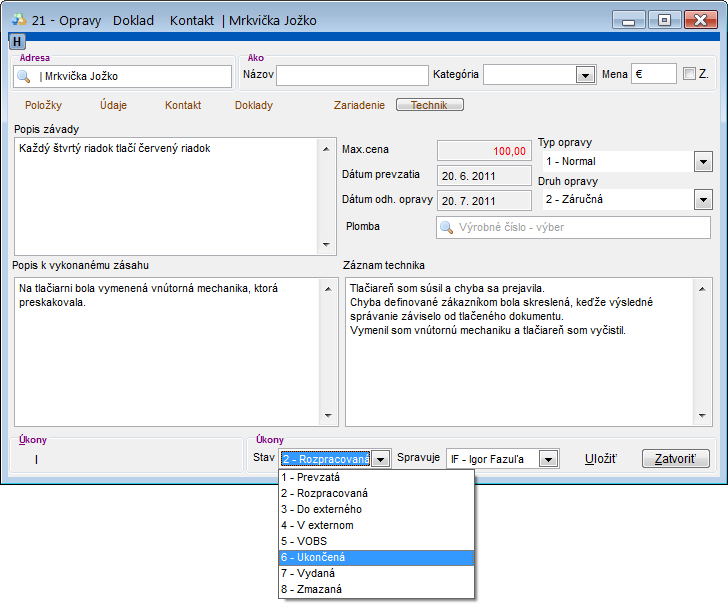Screen dimensions: 728x608
Task: Click the Mena currency field
Action: click(654, 75)
